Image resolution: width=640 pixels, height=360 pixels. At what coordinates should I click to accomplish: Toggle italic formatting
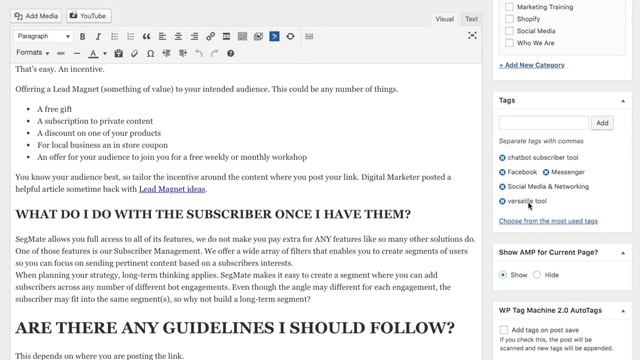click(98, 36)
